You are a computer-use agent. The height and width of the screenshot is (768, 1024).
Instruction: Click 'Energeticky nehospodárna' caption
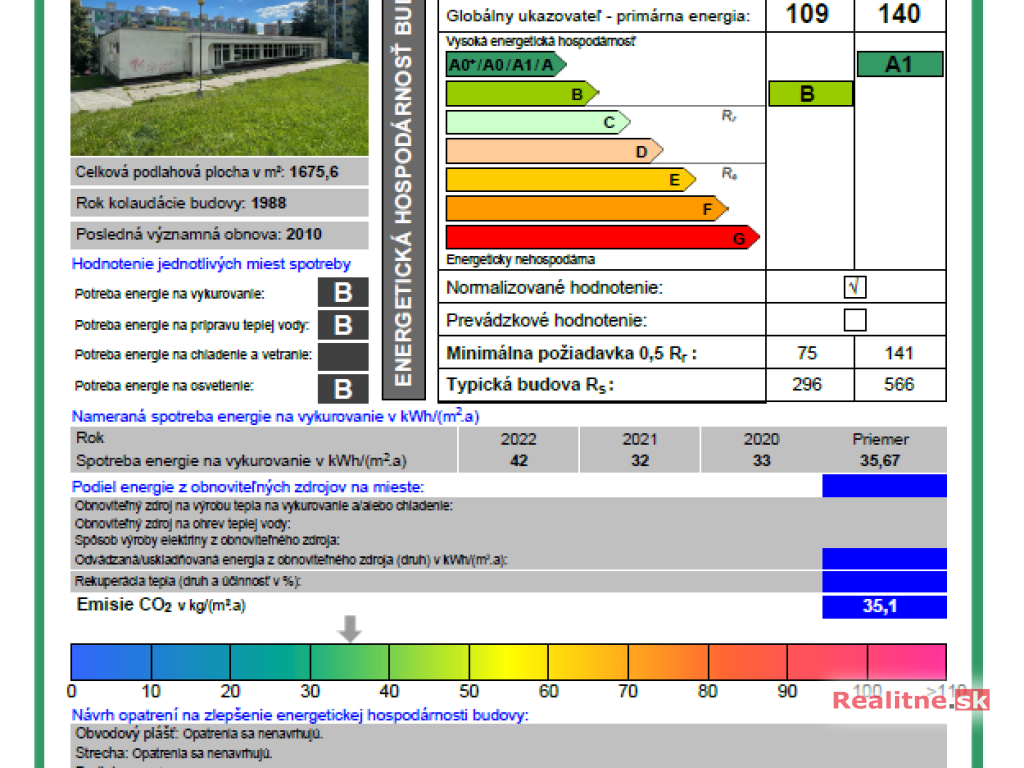click(520, 259)
